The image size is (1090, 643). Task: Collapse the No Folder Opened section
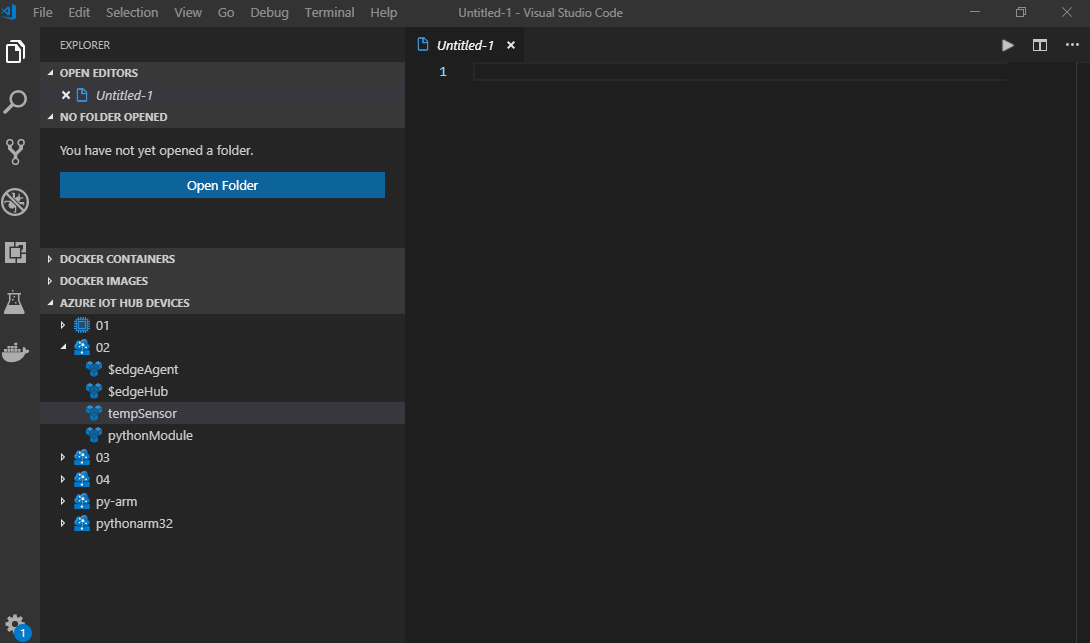(x=50, y=117)
